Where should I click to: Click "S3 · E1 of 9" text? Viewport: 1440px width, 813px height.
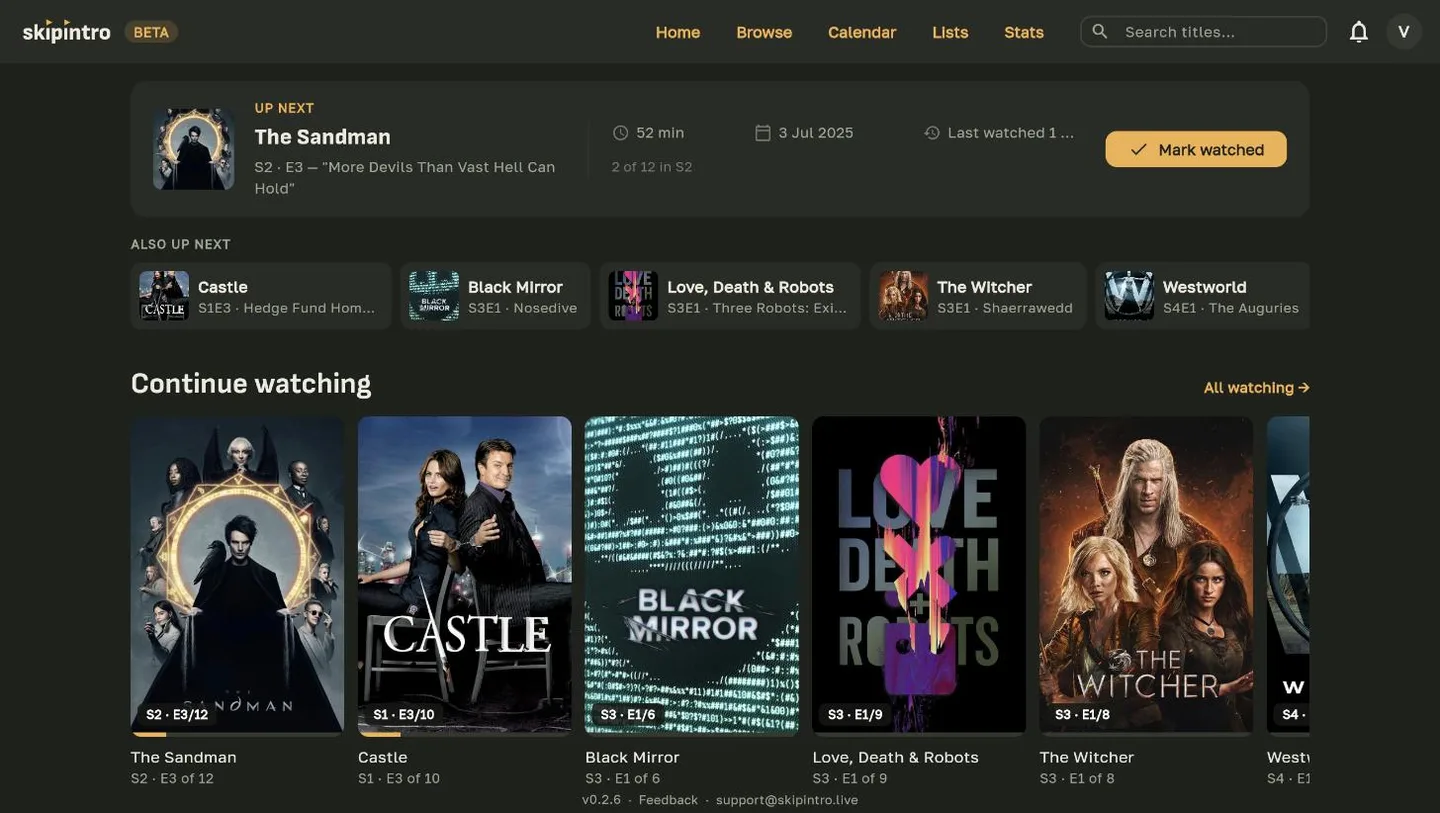(850, 778)
